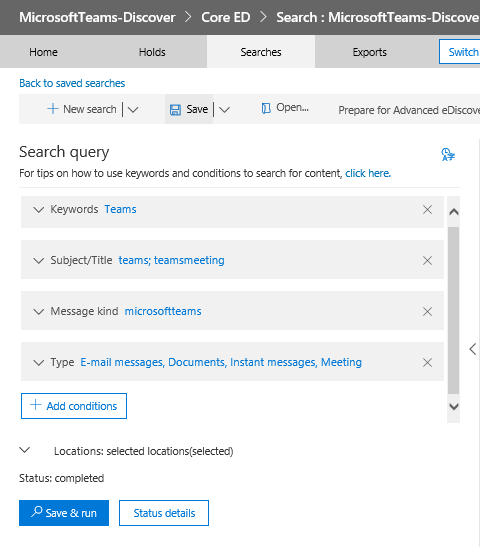This screenshot has height=558, width=480.
Task: Click teams; teamsmeeting subject value
Action: pos(172,260)
